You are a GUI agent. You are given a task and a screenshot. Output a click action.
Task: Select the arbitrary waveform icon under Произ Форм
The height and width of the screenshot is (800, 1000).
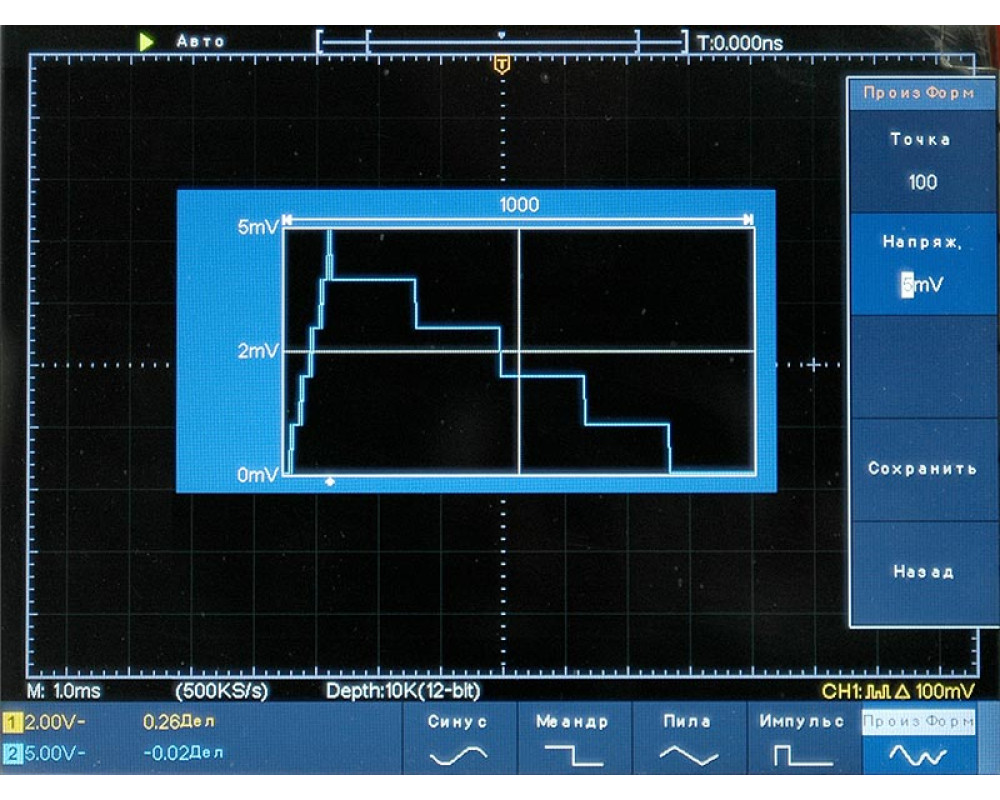918,757
